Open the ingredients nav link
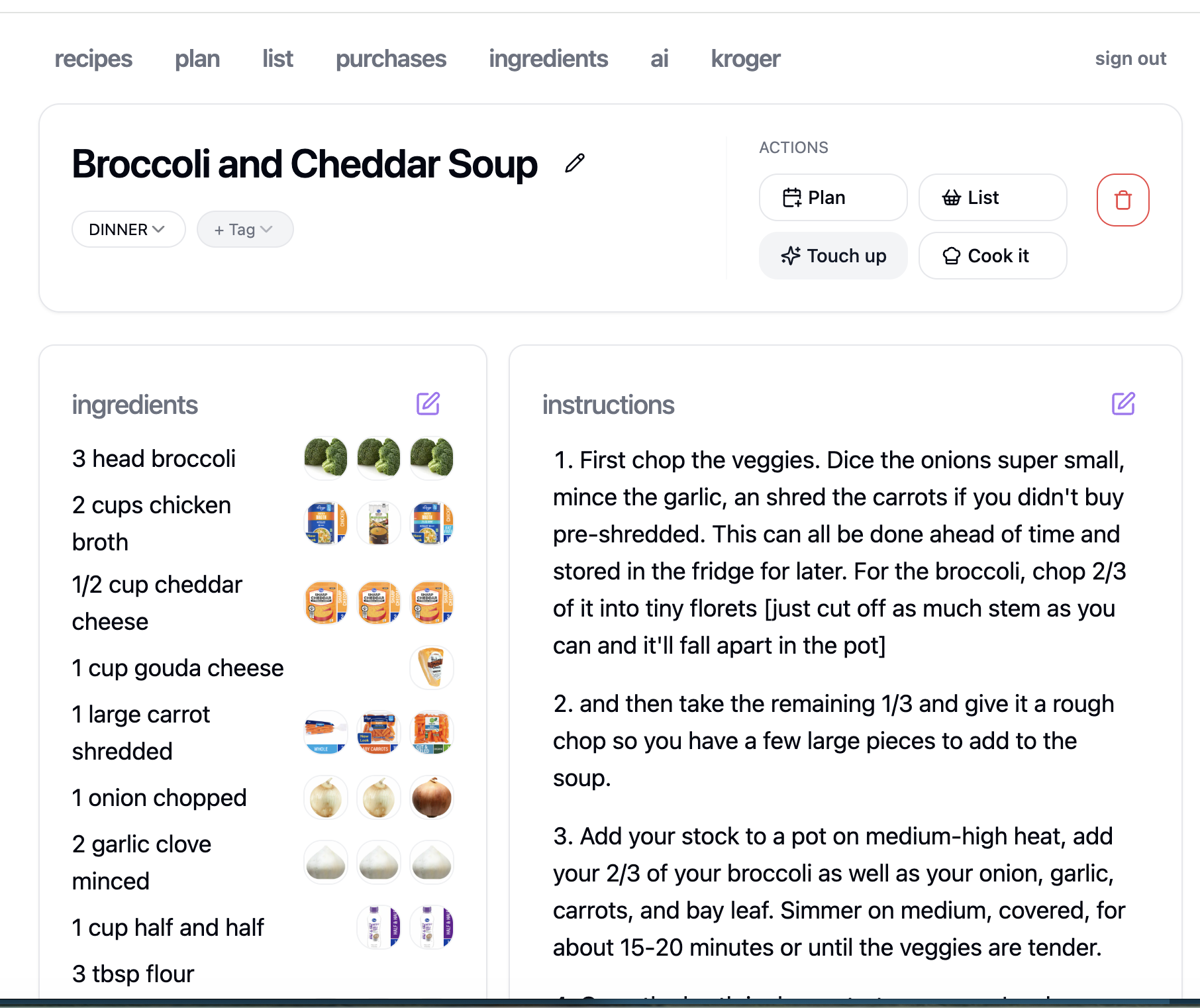This screenshot has height=1008, width=1200. coord(548,59)
